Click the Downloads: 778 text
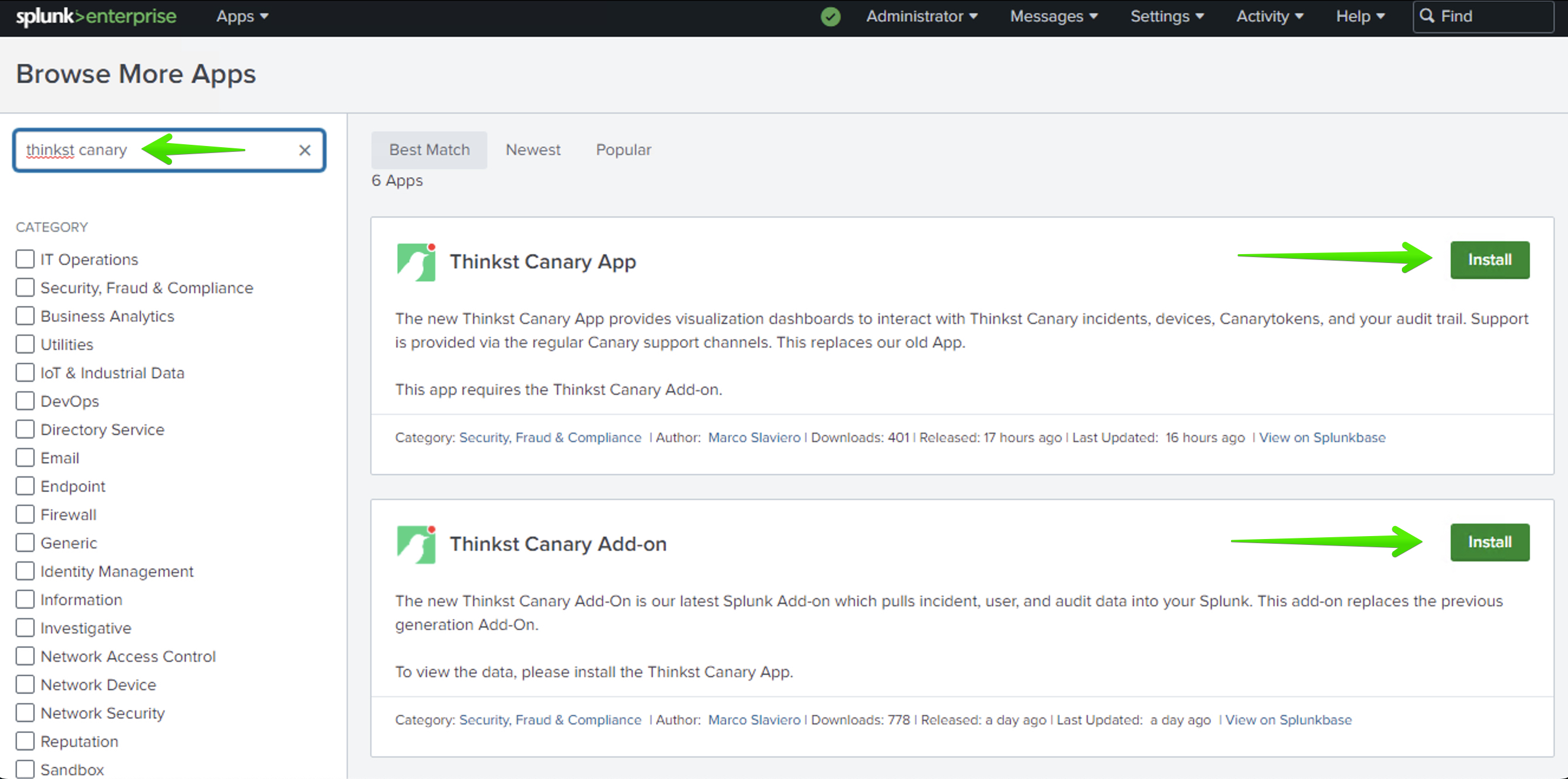 [x=861, y=720]
